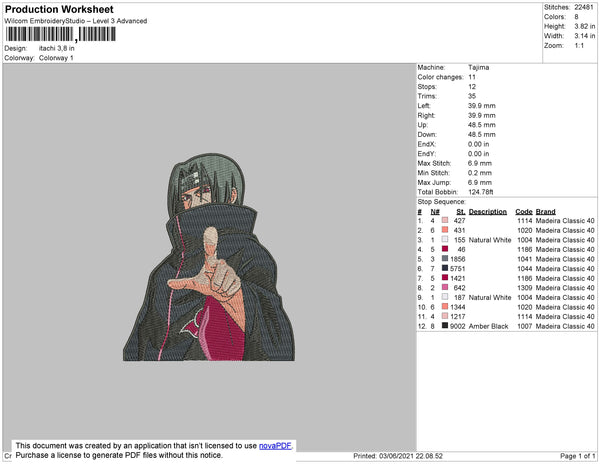
Task: Click stitch count '9002' in stop 12
Action: (x=458, y=326)
